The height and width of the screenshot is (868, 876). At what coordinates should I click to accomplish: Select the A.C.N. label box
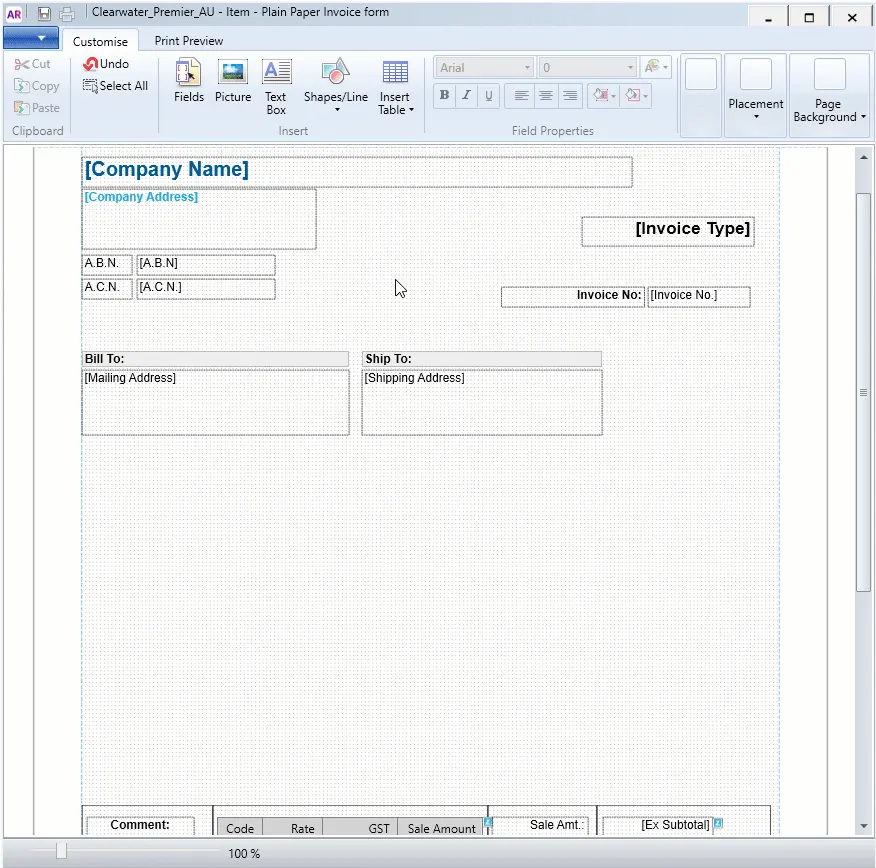point(107,289)
